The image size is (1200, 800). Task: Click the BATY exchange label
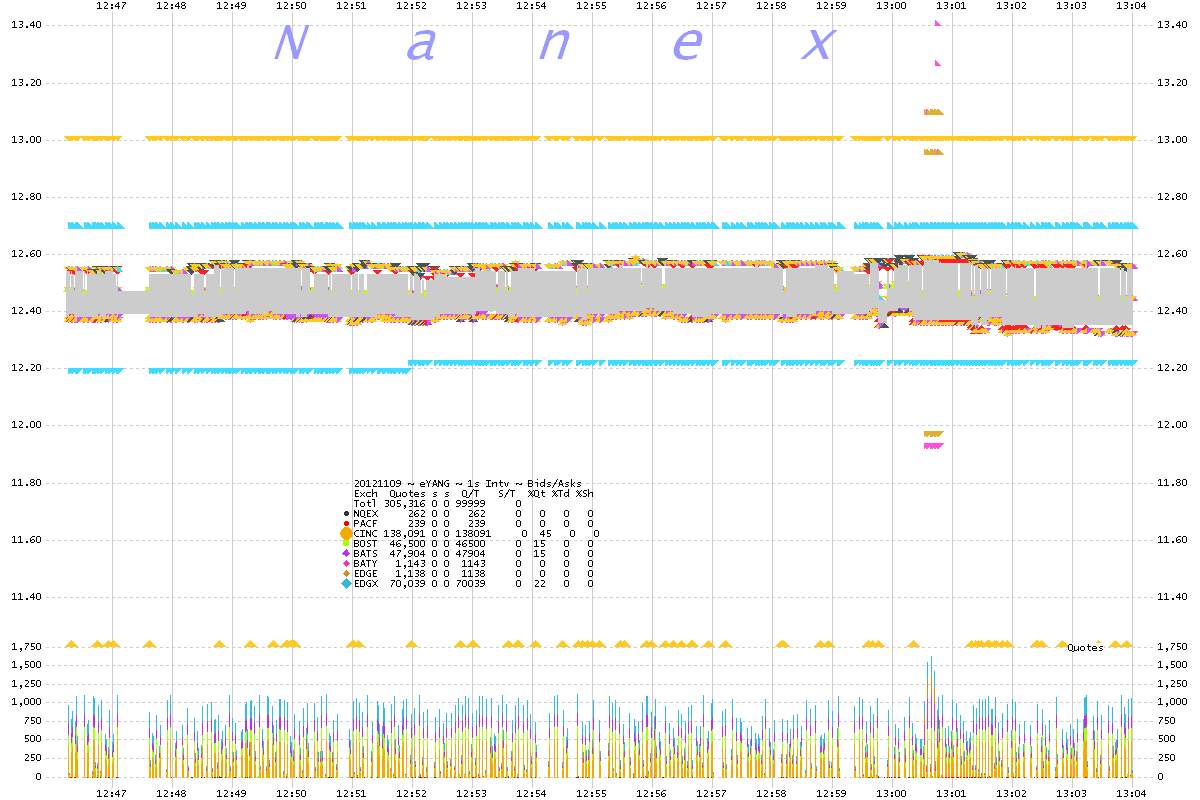[366, 563]
